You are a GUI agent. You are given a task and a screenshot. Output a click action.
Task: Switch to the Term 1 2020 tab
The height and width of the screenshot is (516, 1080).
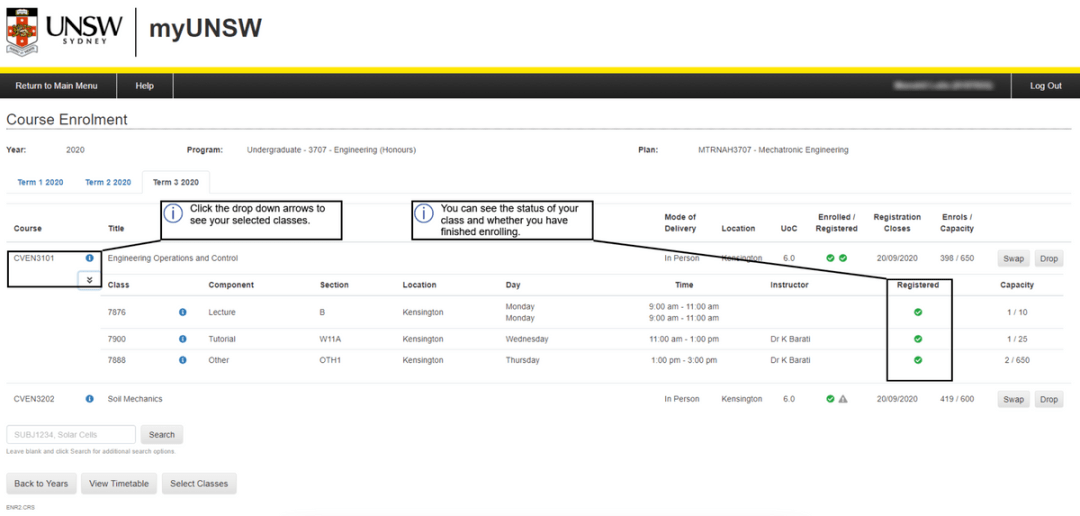click(40, 183)
